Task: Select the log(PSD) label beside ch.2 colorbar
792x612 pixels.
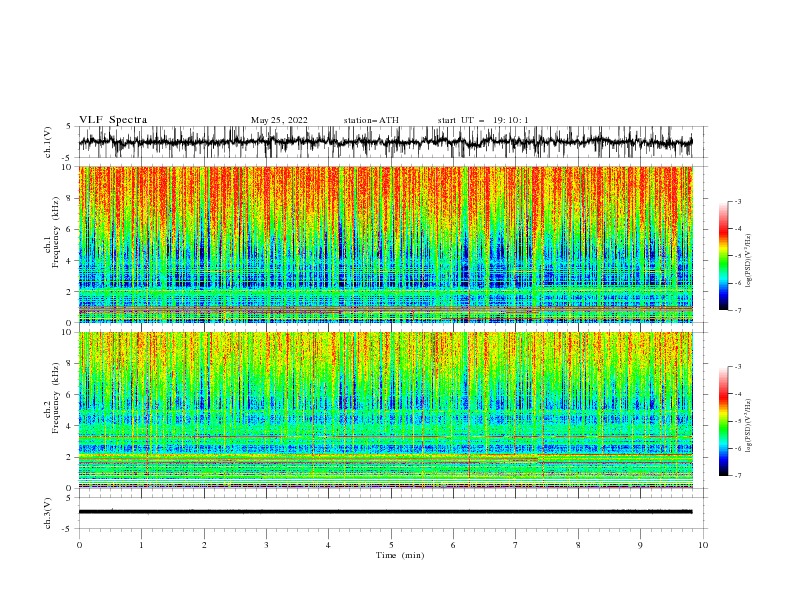Action: click(x=748, y=426)
